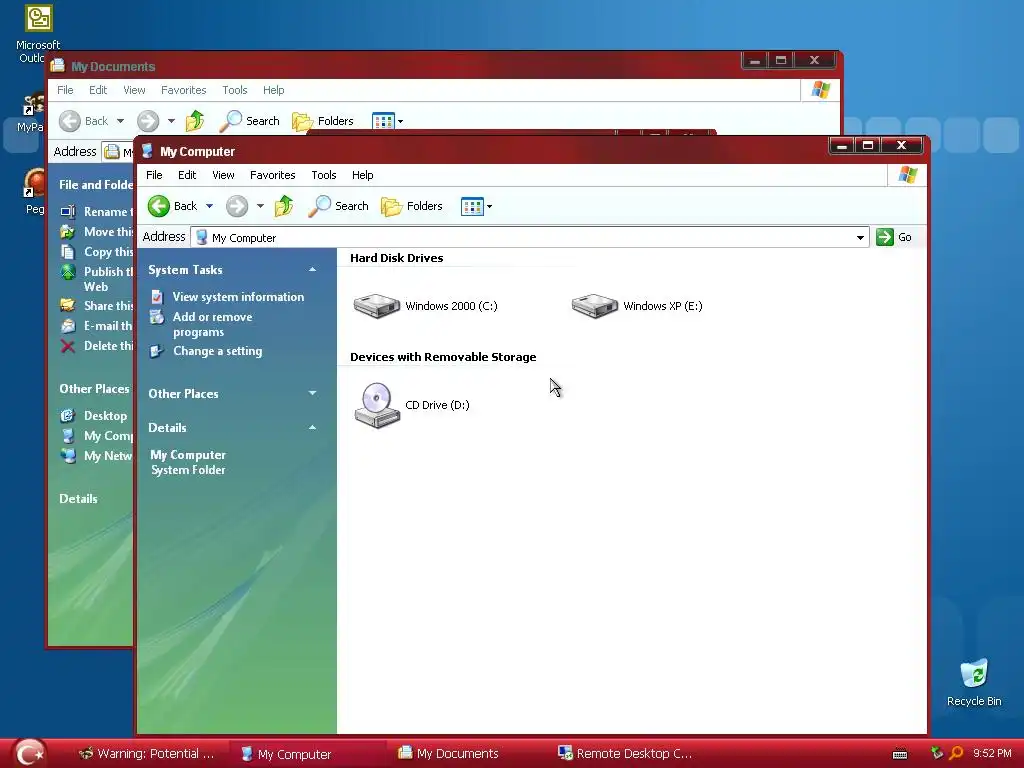Open Favorites menu in My Documents window
Viewport: 1024px width, 768px height.
pos(184,90)
